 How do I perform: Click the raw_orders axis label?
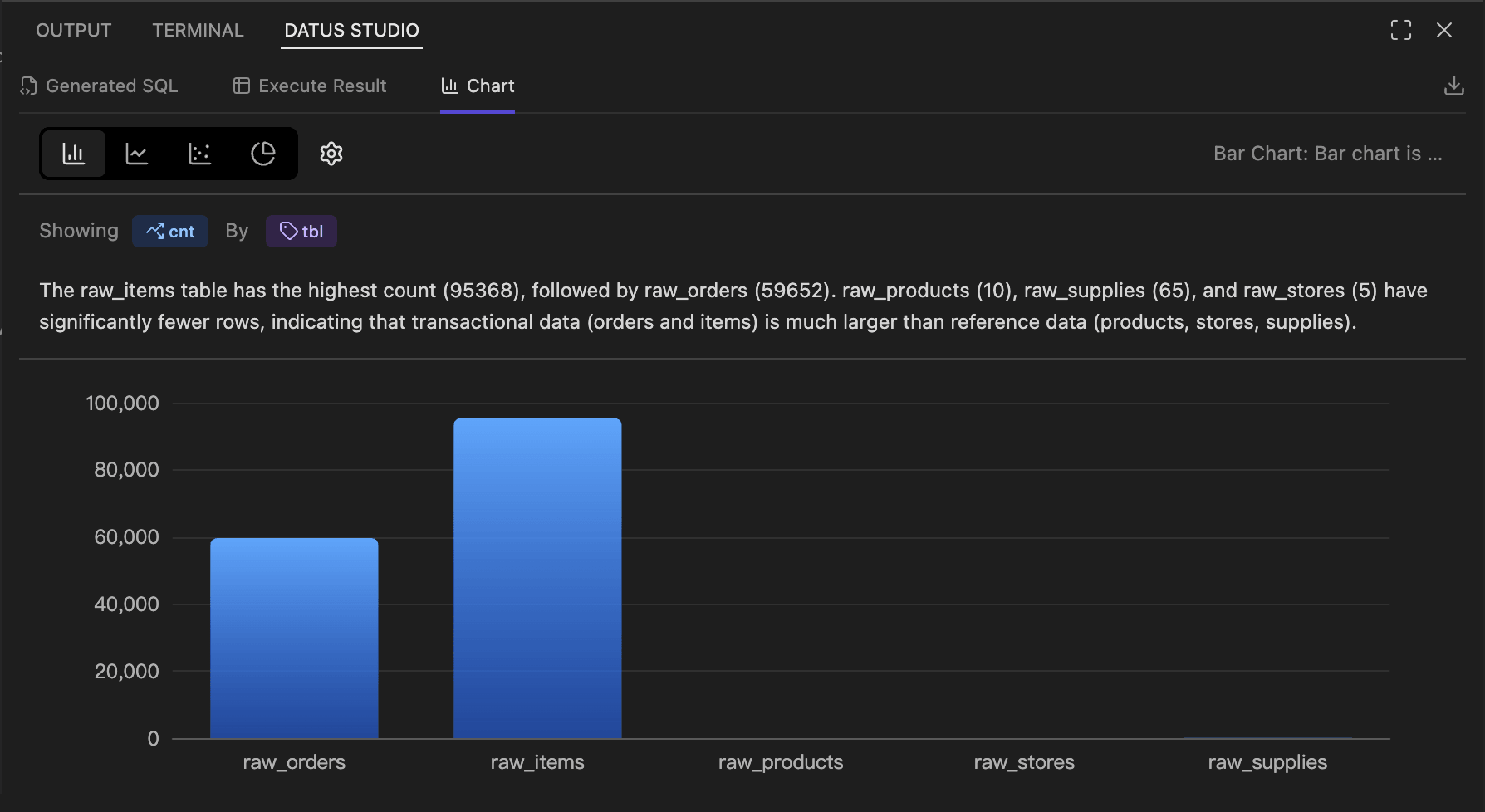(x=294, y=762)
